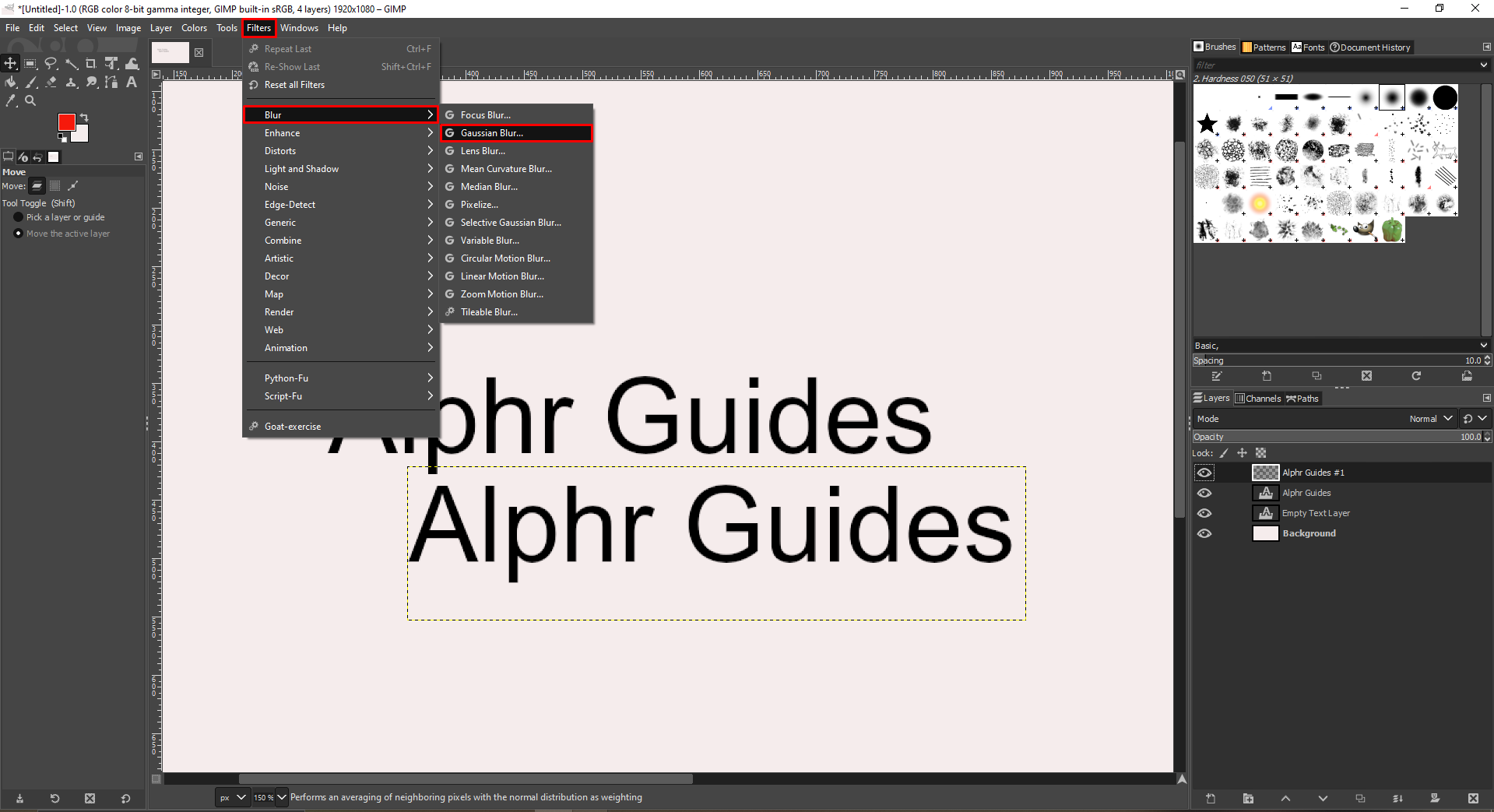Open the brush tag Basic dropdown

(1341, 346)
